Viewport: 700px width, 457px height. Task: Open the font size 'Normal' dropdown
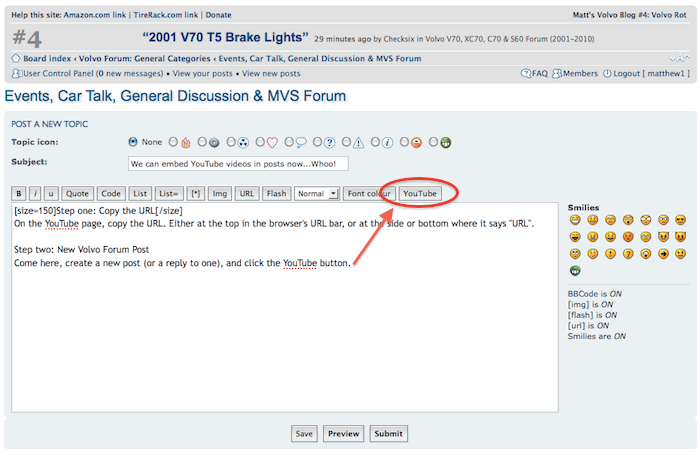[317, 193]
